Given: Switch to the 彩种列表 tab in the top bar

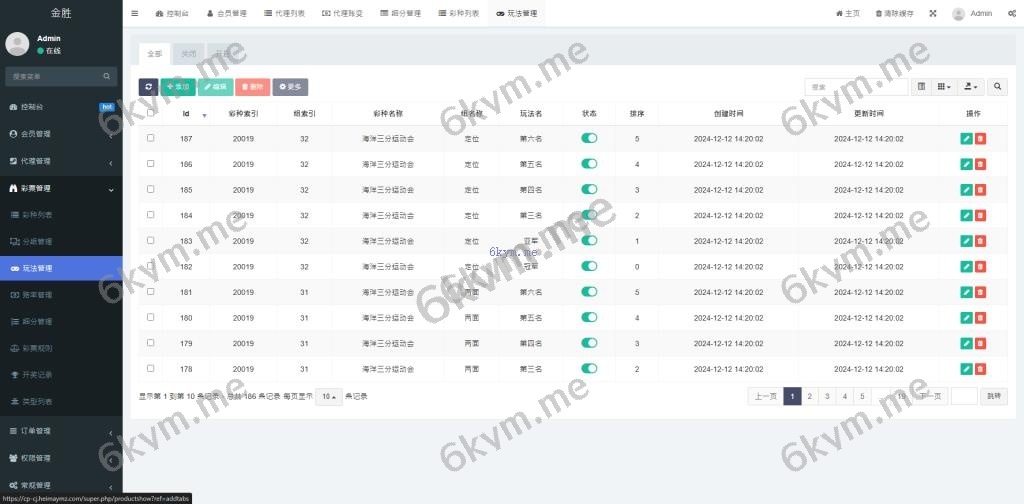Looking at the screenshot, I should 458,14.
